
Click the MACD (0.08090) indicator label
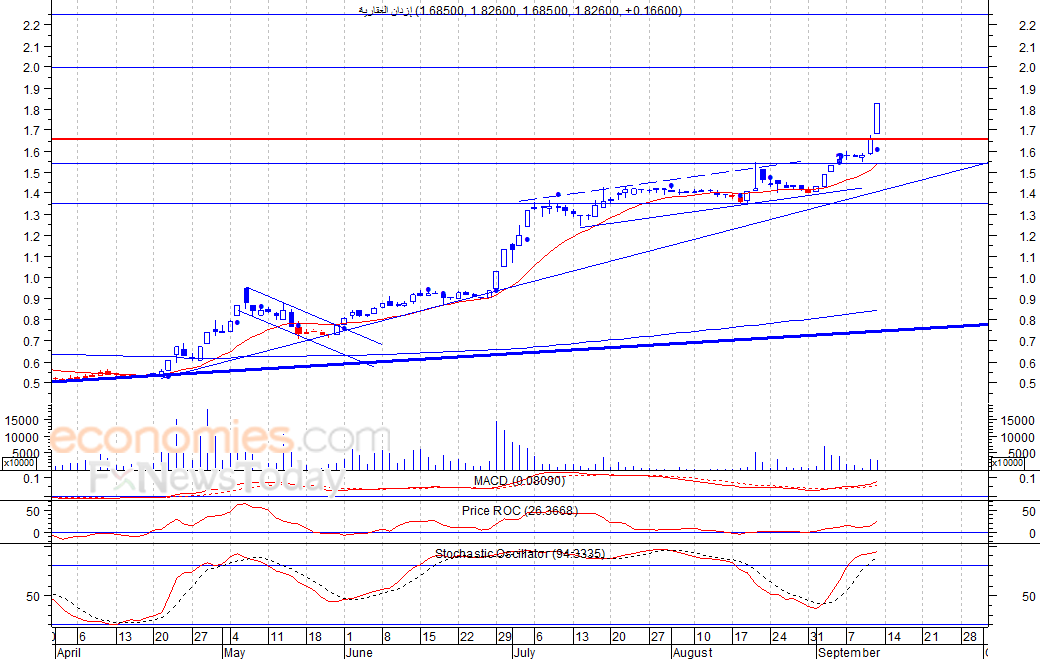pos(519,481)
